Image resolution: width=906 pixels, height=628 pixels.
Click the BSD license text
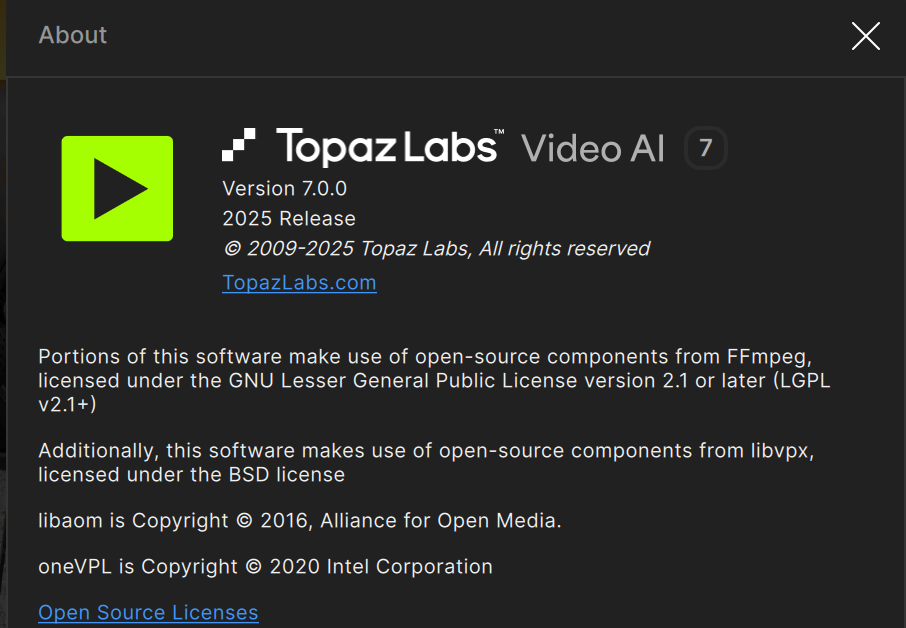[287, 475]
